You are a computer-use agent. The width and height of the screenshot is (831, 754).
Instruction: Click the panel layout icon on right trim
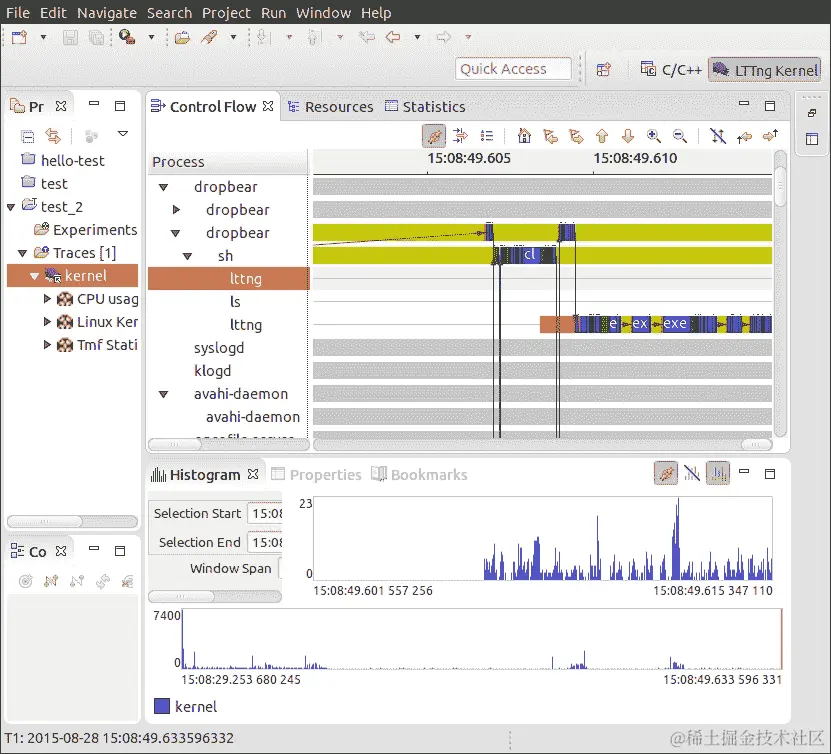pyautogui.click(x=812, y=139)
